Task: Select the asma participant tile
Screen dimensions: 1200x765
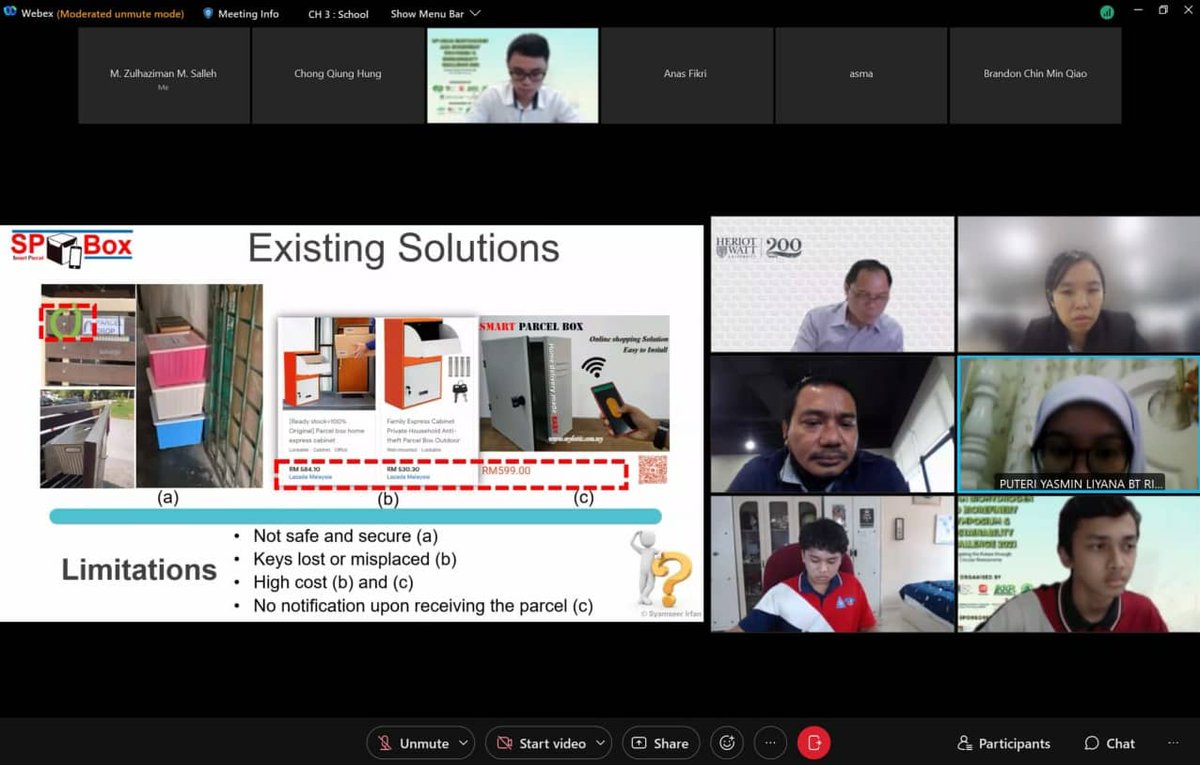Action: click(x=861, y=75)
